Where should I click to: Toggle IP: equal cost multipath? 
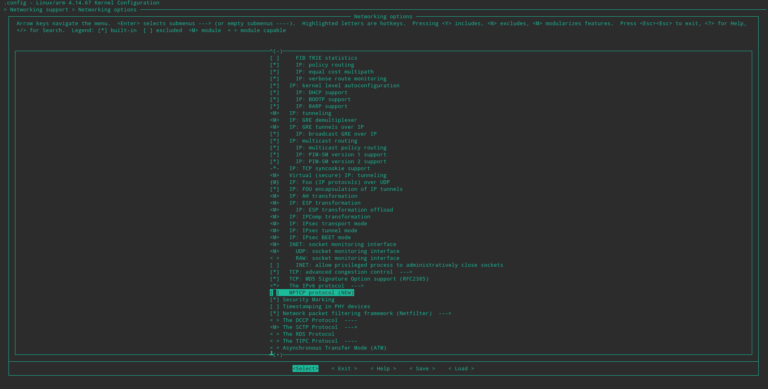click(321, 72)
